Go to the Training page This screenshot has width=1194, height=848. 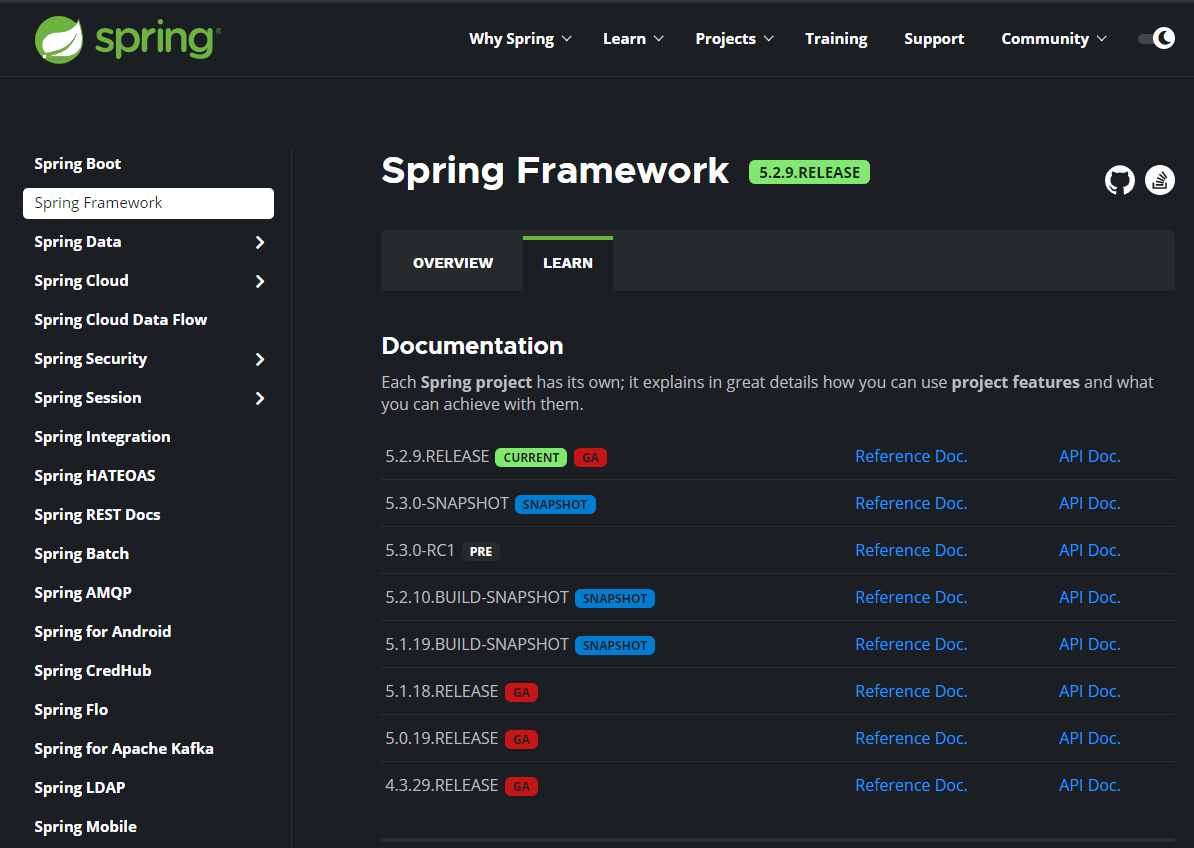[836, 39]
